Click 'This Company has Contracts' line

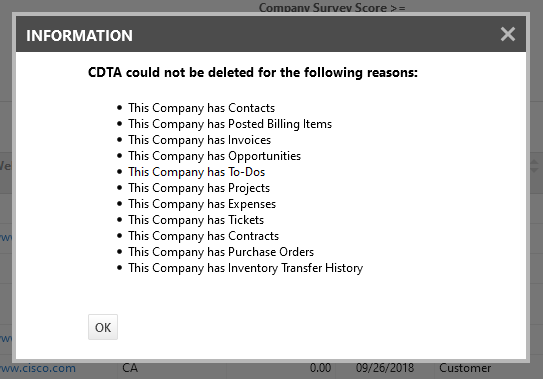pyautogui.click(x=203, y=236)
